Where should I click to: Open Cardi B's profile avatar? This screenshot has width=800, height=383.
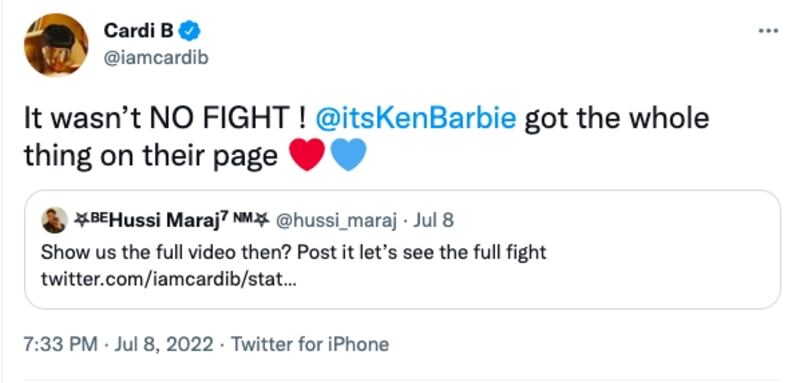tap(56, 45)
